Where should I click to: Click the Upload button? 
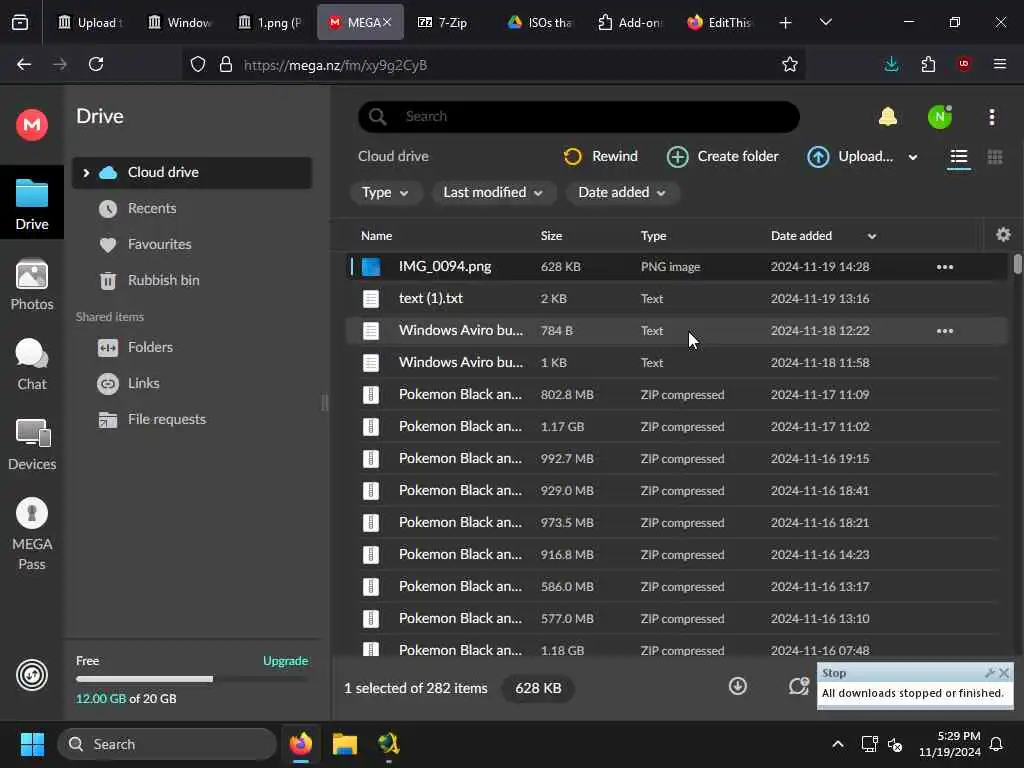tap(850, 157)
